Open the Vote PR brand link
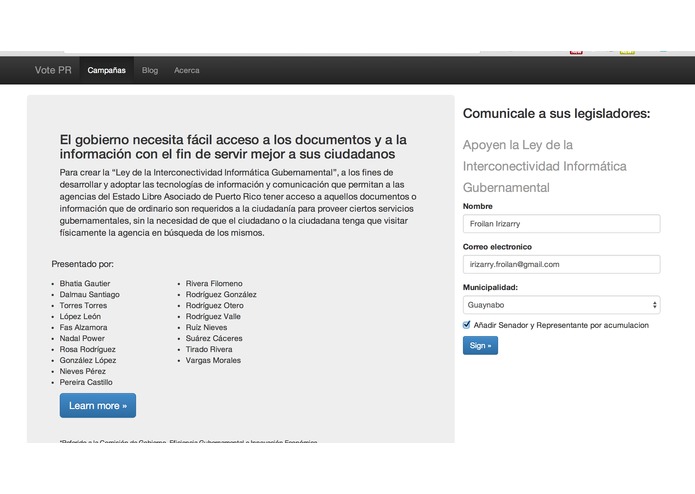Image resolution: width=695 pixels, height=494 pixels. (53, 70)
